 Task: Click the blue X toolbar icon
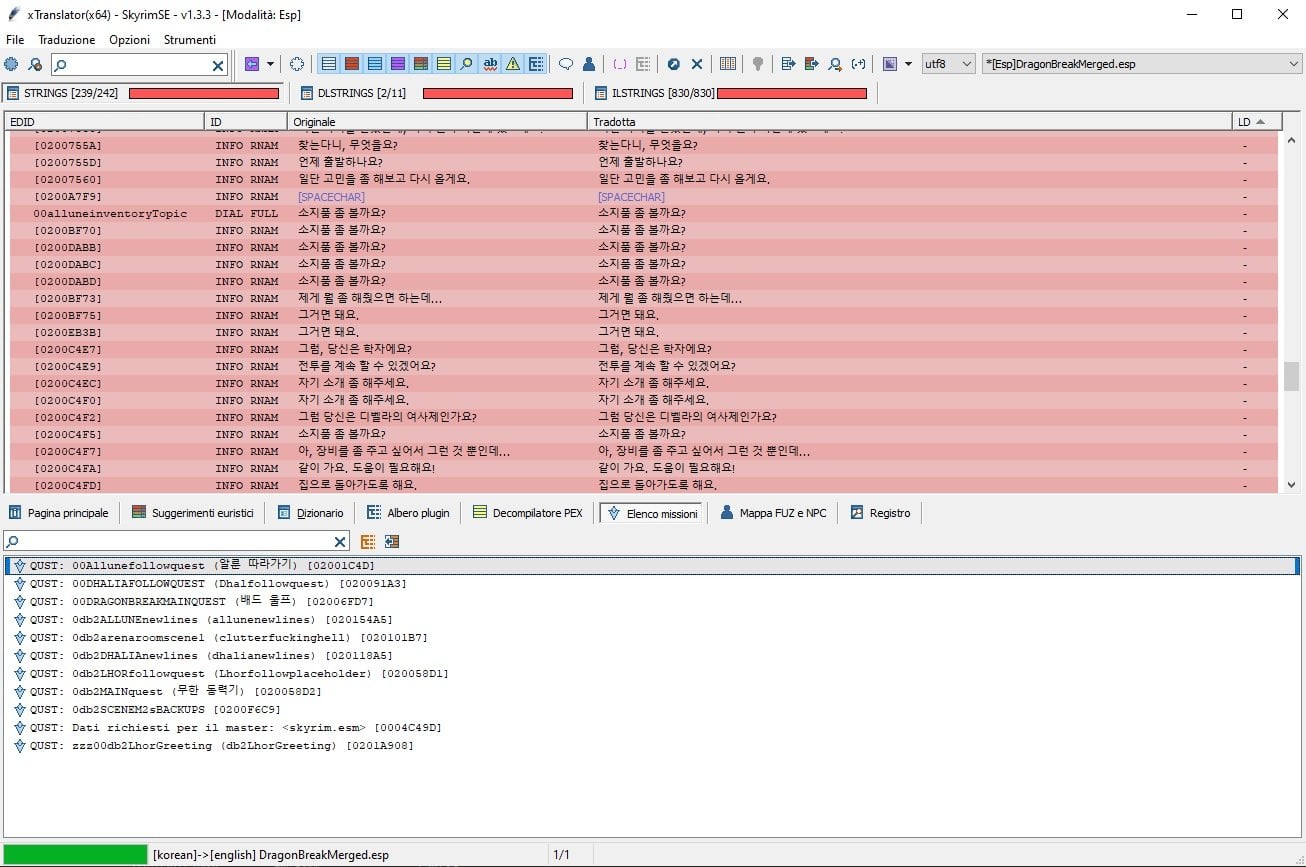click(x=697, y=64)
